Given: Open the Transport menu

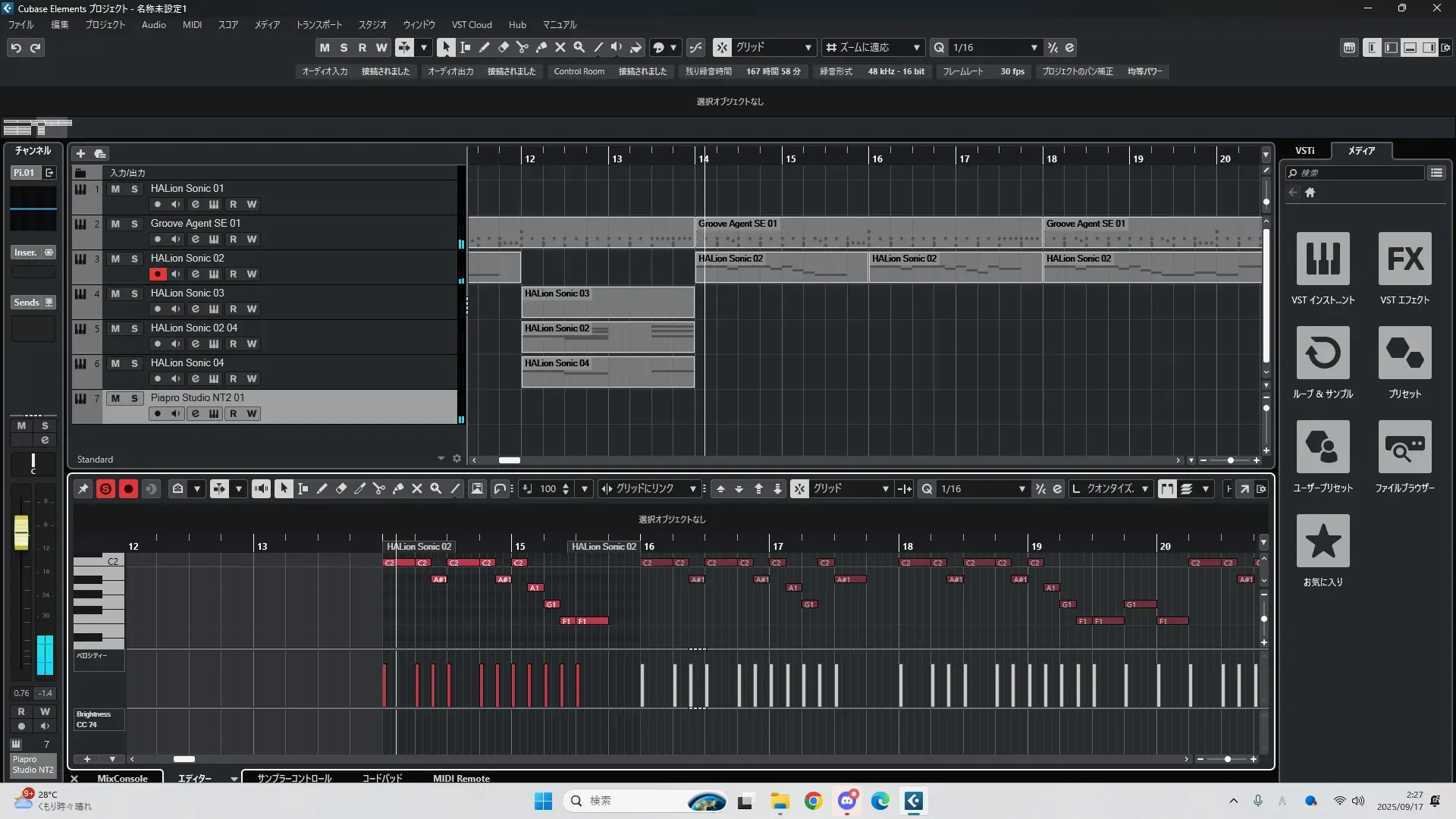Looking at the screenshot, I should (318, 25).
